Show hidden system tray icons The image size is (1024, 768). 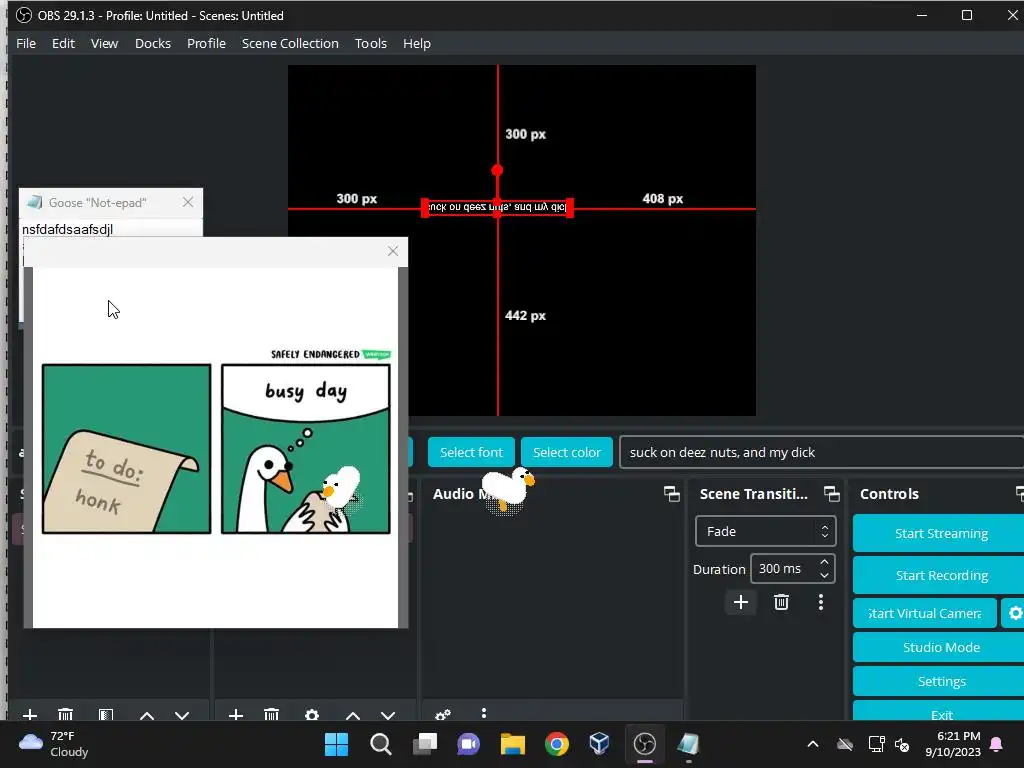coord(813,744)
